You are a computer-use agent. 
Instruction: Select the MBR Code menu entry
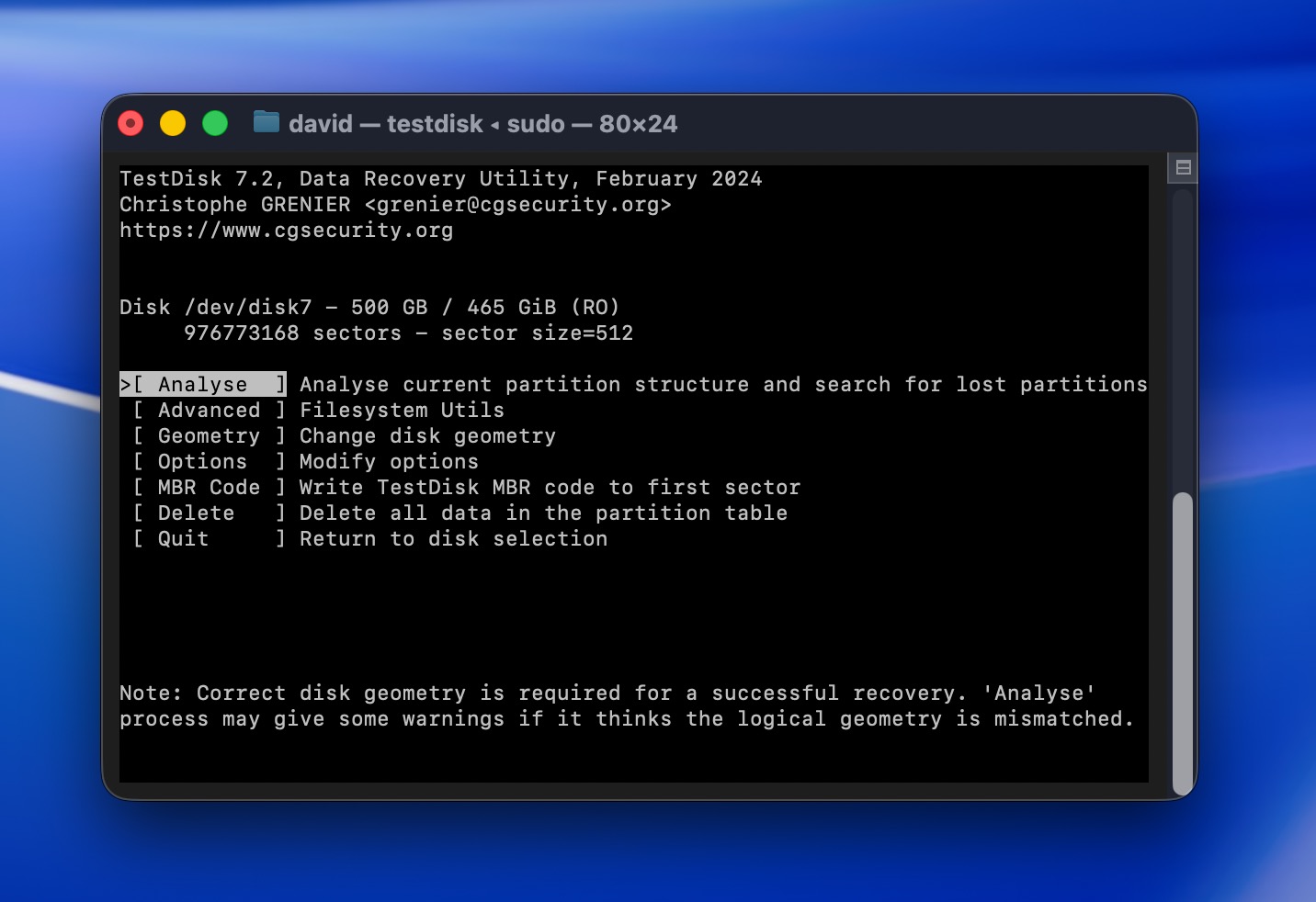tap(209, 487)
